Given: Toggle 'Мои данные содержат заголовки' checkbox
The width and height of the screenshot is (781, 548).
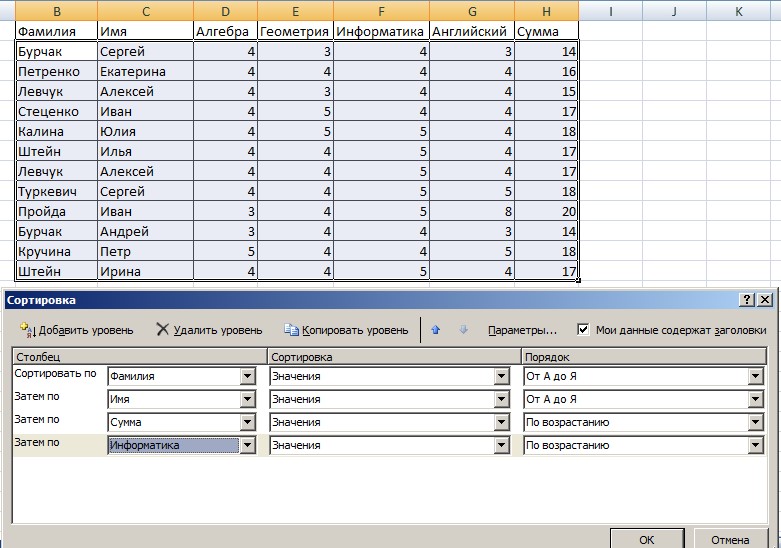Looking at the screenshot, I should click(x=584, y=329).
